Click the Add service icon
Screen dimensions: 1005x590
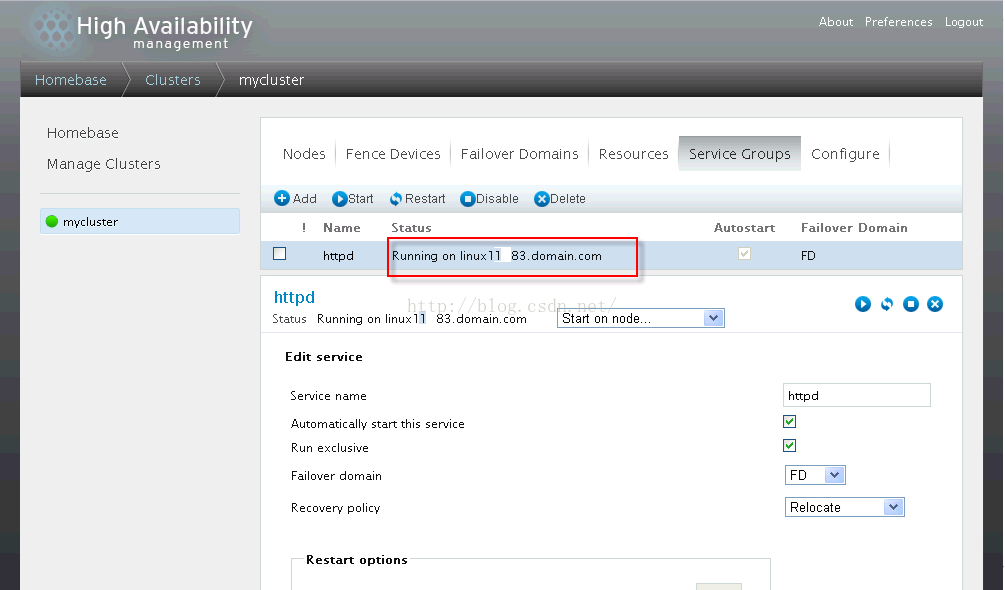point(281,199)
